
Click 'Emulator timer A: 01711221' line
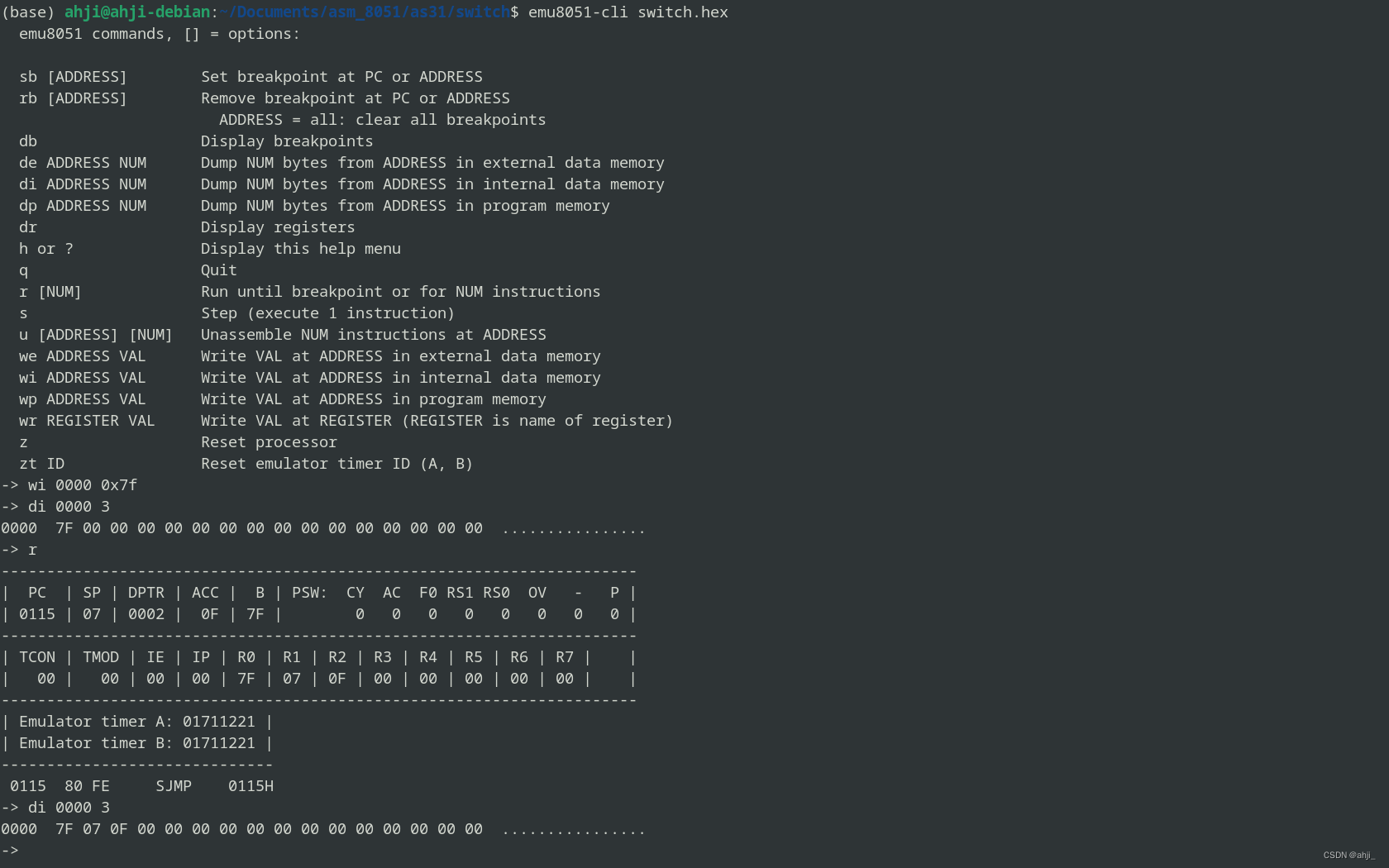coord(137,722)
